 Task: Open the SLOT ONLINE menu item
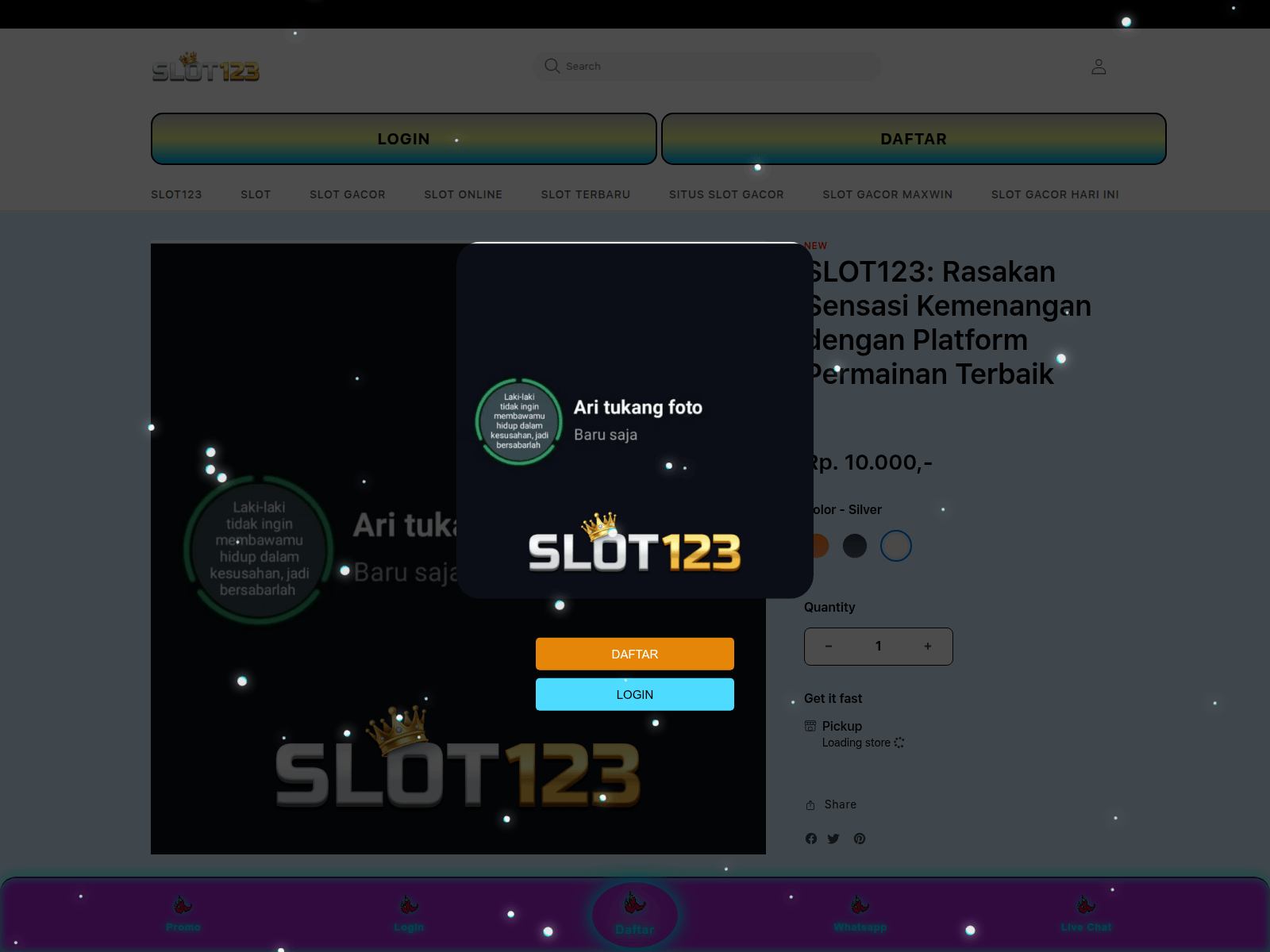[x=463, y=194]
